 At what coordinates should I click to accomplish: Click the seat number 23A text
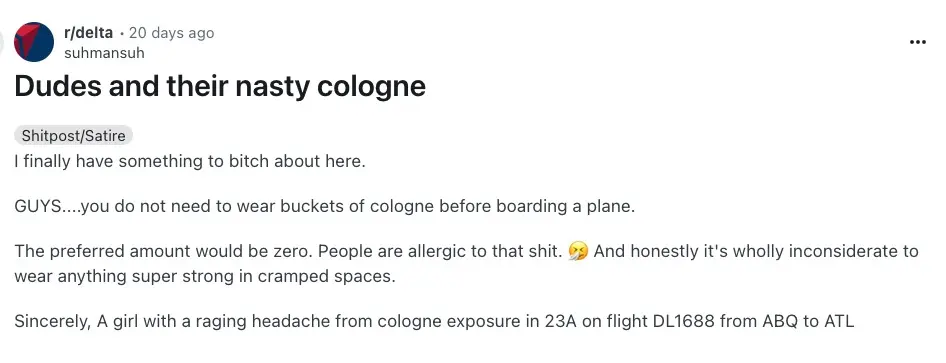point(561,321)
